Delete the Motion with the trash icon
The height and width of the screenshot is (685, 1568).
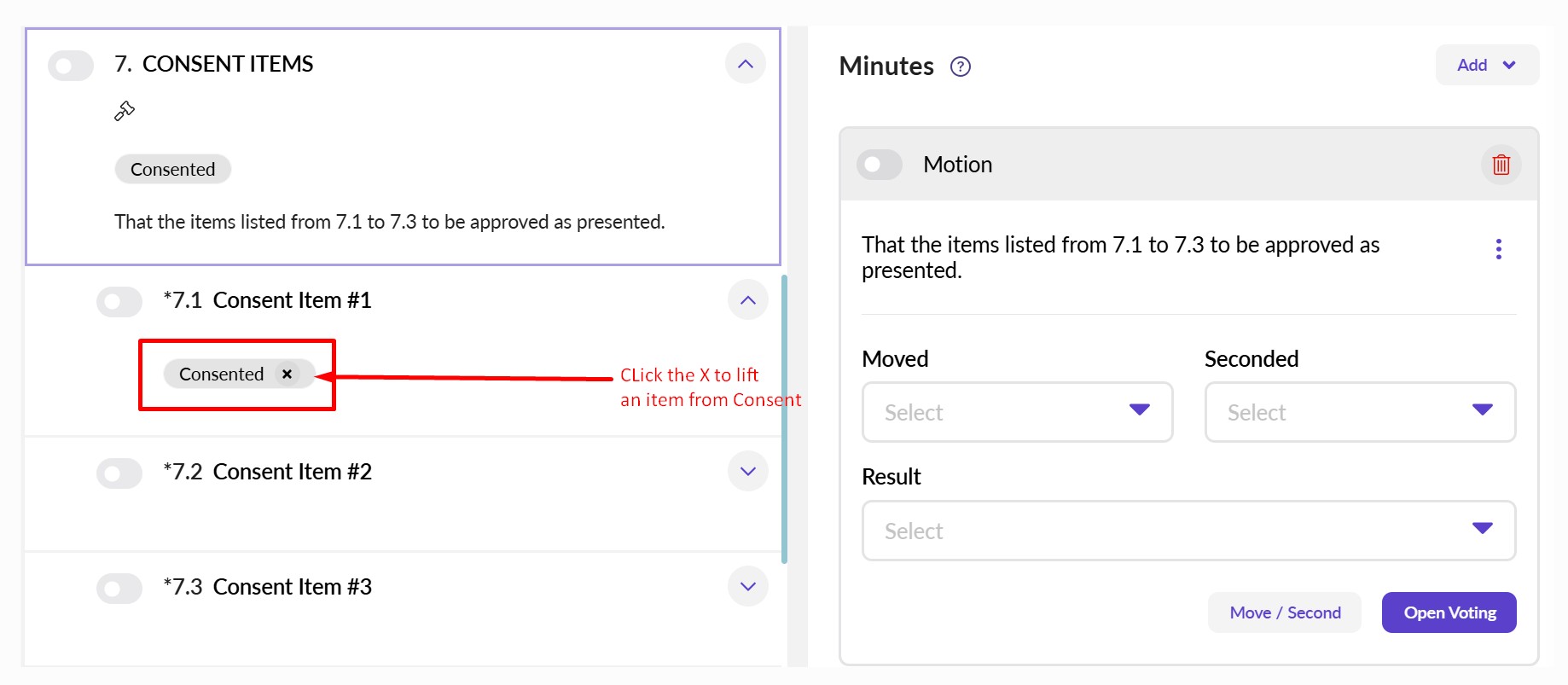coord(1501,165)
